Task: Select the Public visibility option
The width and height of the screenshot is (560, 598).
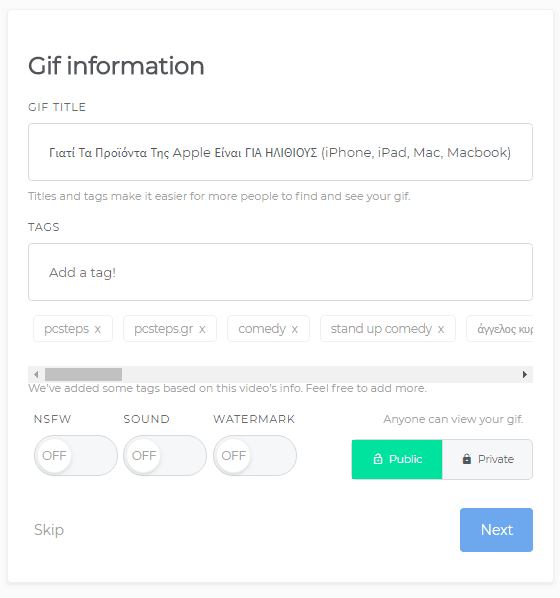Action: point(397,459)
